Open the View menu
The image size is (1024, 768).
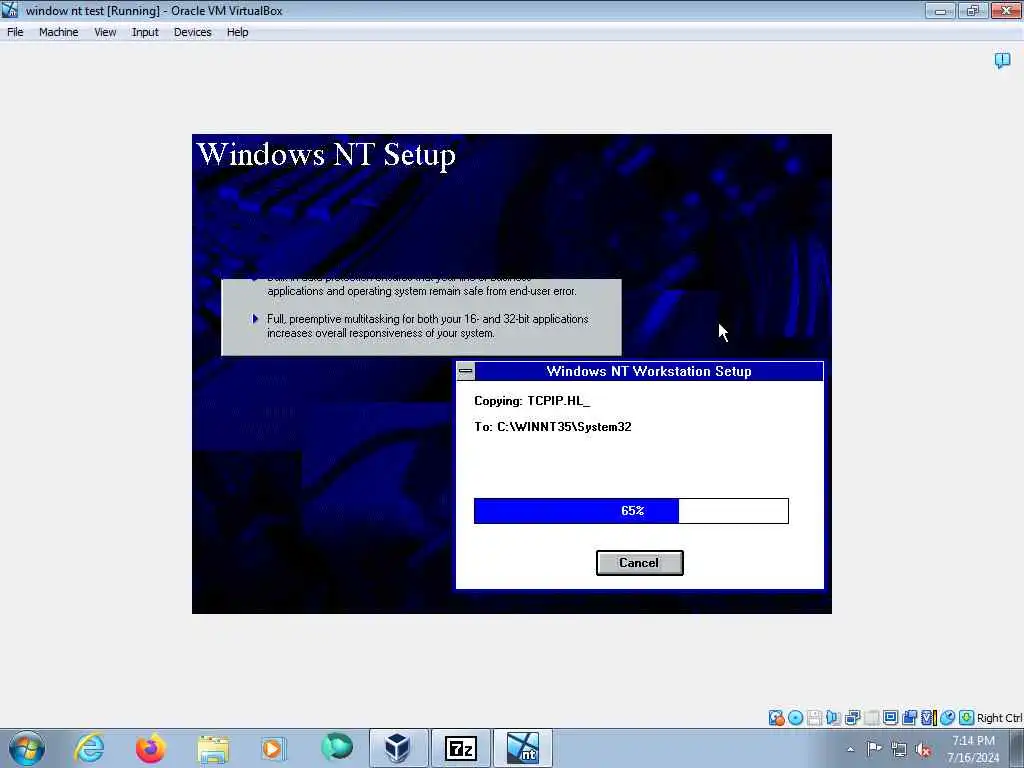point(105,32)
